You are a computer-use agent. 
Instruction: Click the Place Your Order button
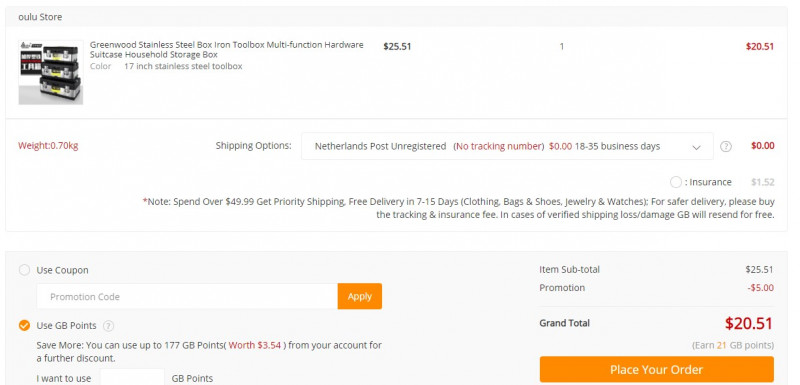tap(657, 369)
